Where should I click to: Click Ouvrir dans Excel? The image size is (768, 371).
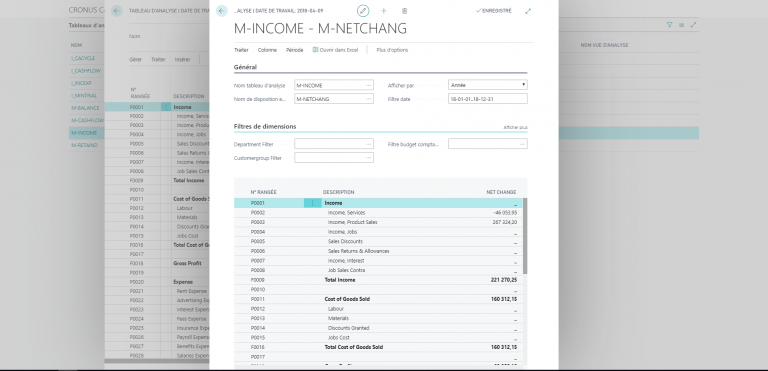[x=336, y=50]
